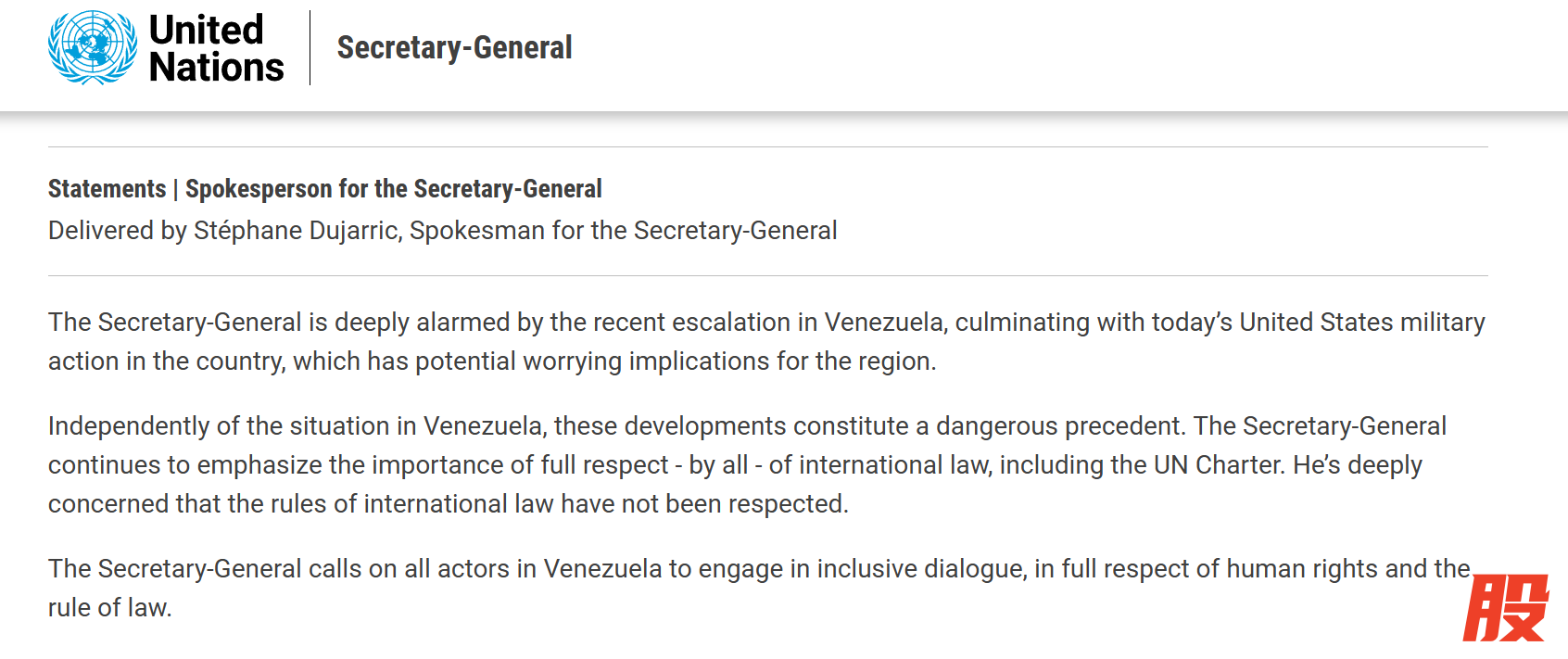
Task: Click "Spokesman for the Secretary-General" byline text
Action: (x=623, y=231)
